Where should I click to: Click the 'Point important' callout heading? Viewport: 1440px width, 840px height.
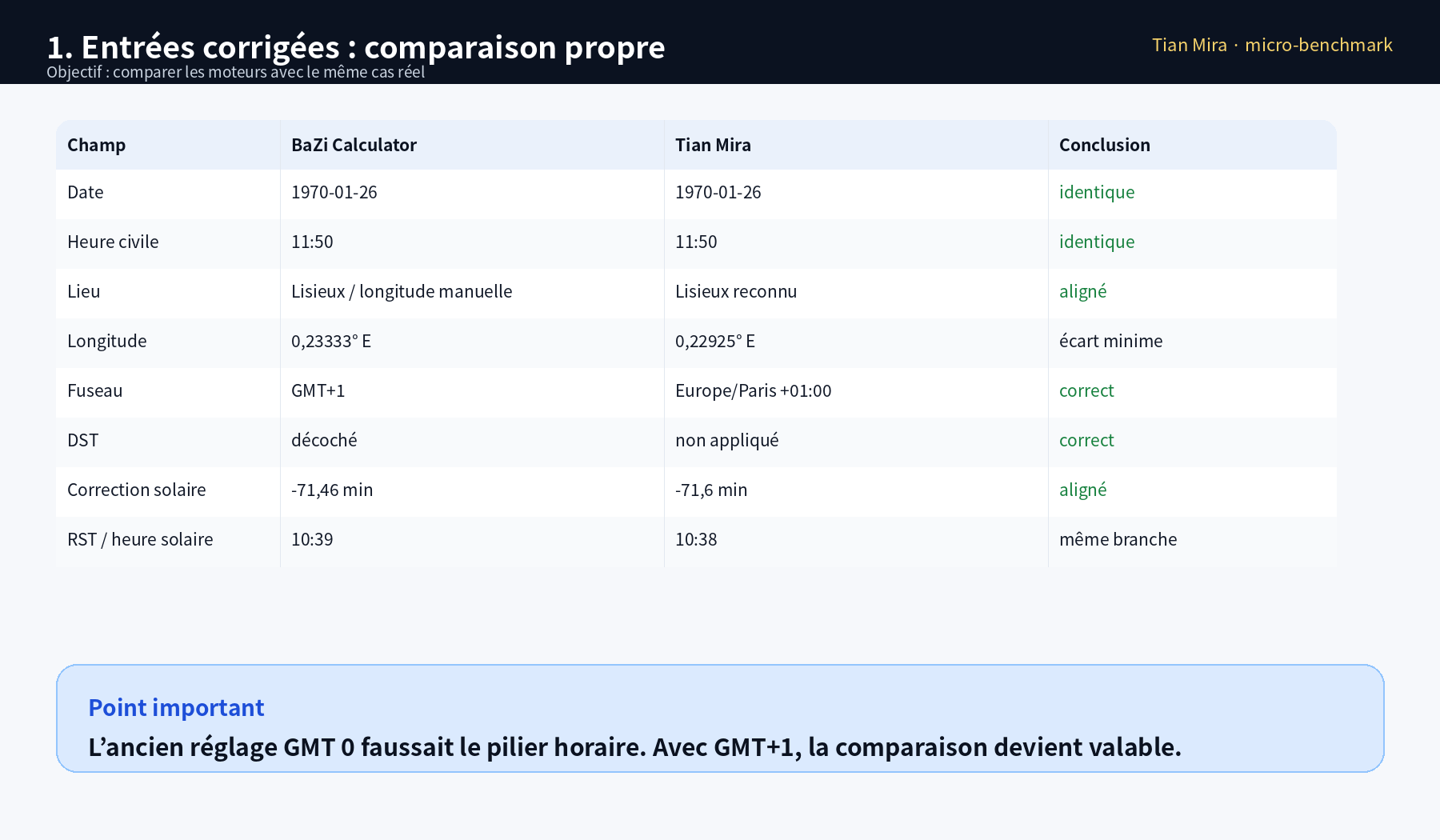click(176, 707)
